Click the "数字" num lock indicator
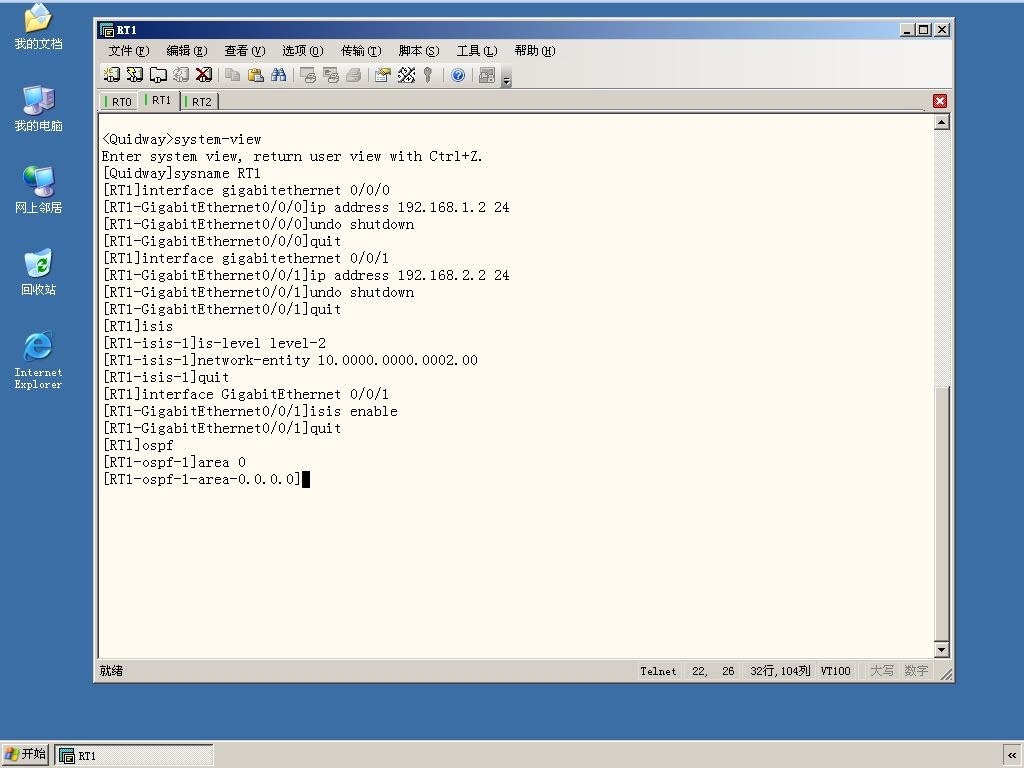Screen dimensions: 1024x768 coord(916,671)
